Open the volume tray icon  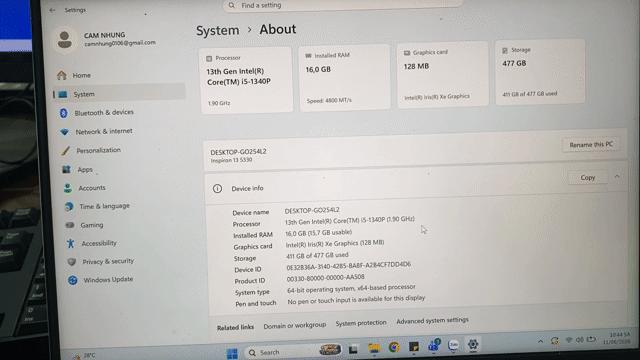(x=579, y=340)
